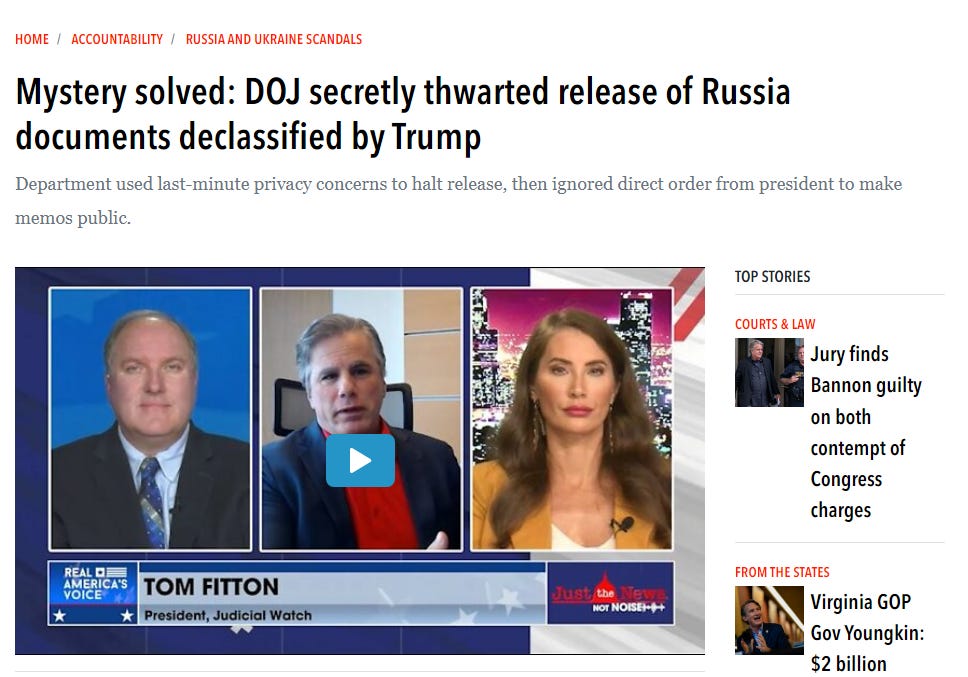Open RUSSIA AND UKRAINE SCANDALS breadcrumb
The width and height of the screenshot is (968, 677).
[273, 39]
